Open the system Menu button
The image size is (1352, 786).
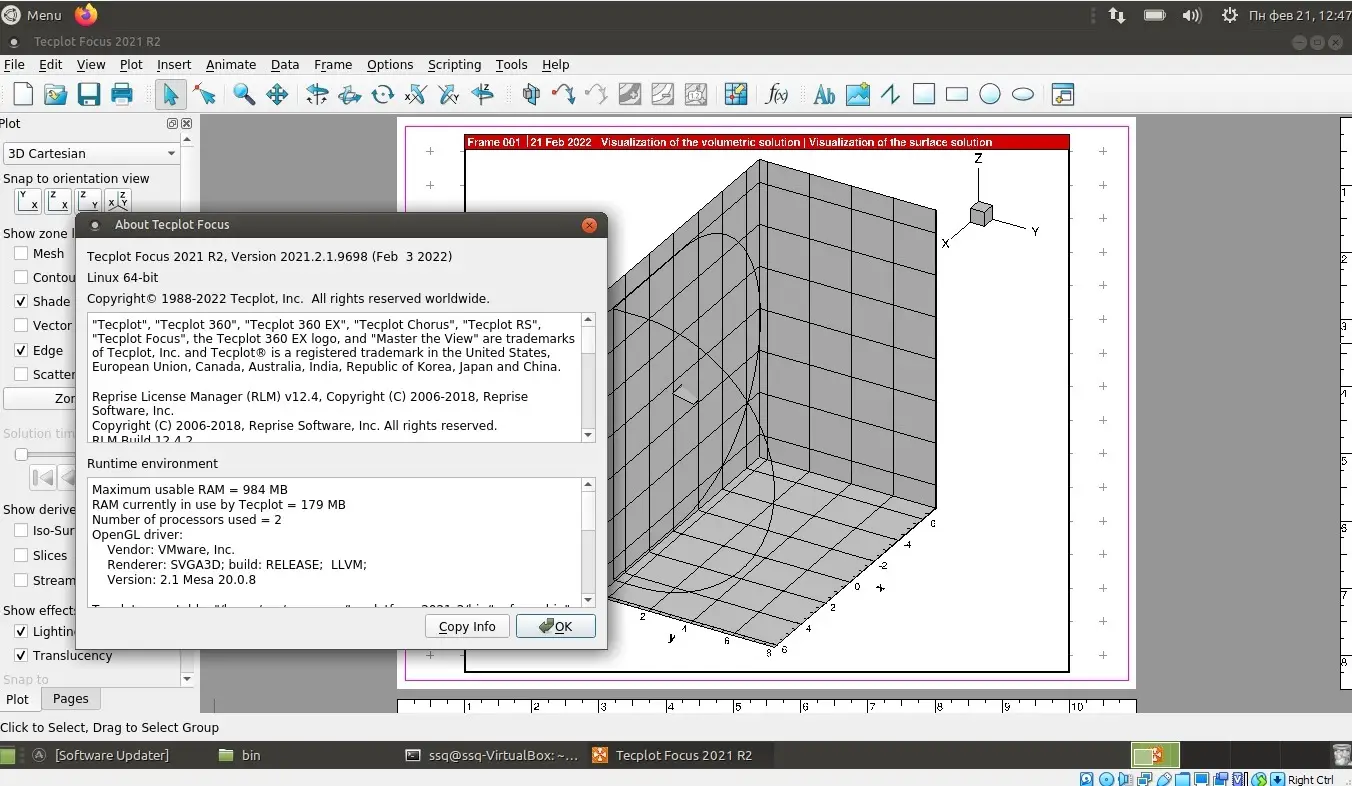click(34, 15)
